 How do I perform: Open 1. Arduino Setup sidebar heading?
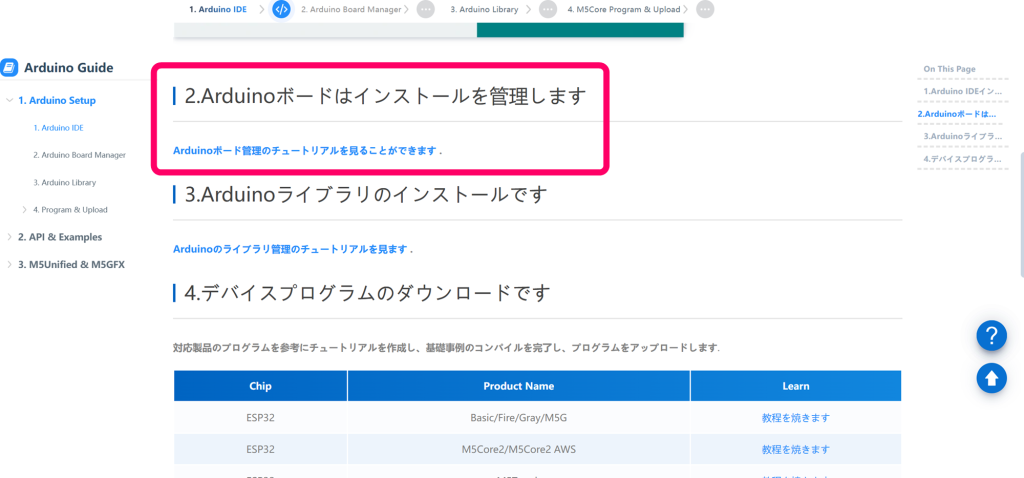57,101
